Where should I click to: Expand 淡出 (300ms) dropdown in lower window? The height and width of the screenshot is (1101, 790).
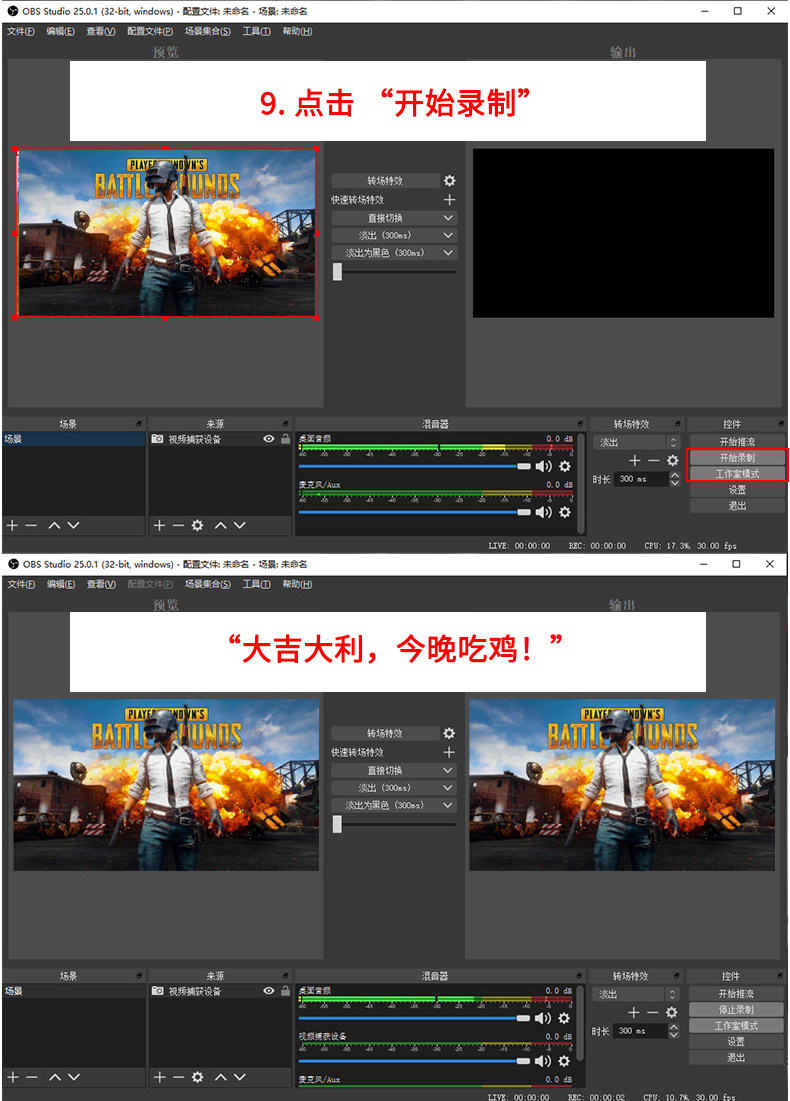pos(394,788)
